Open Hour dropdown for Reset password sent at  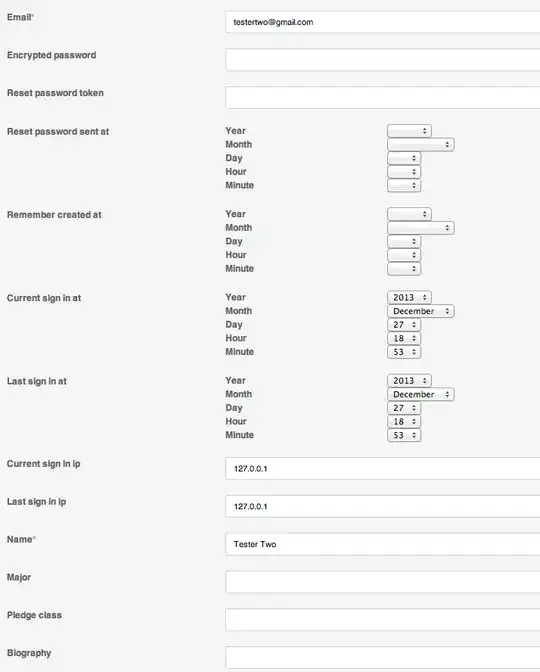[404, 172]
